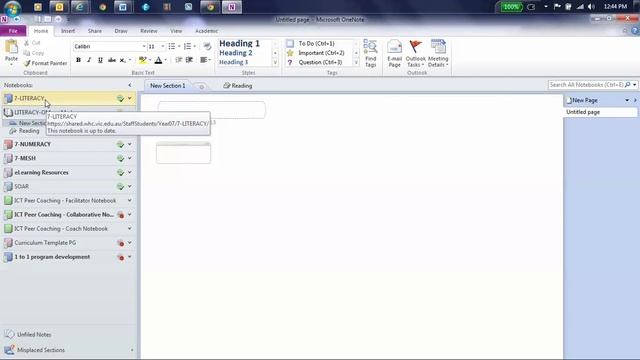Screen dimensions: 640x360
Task: Switch to the Draw ribbon tab
Action: 121,31
